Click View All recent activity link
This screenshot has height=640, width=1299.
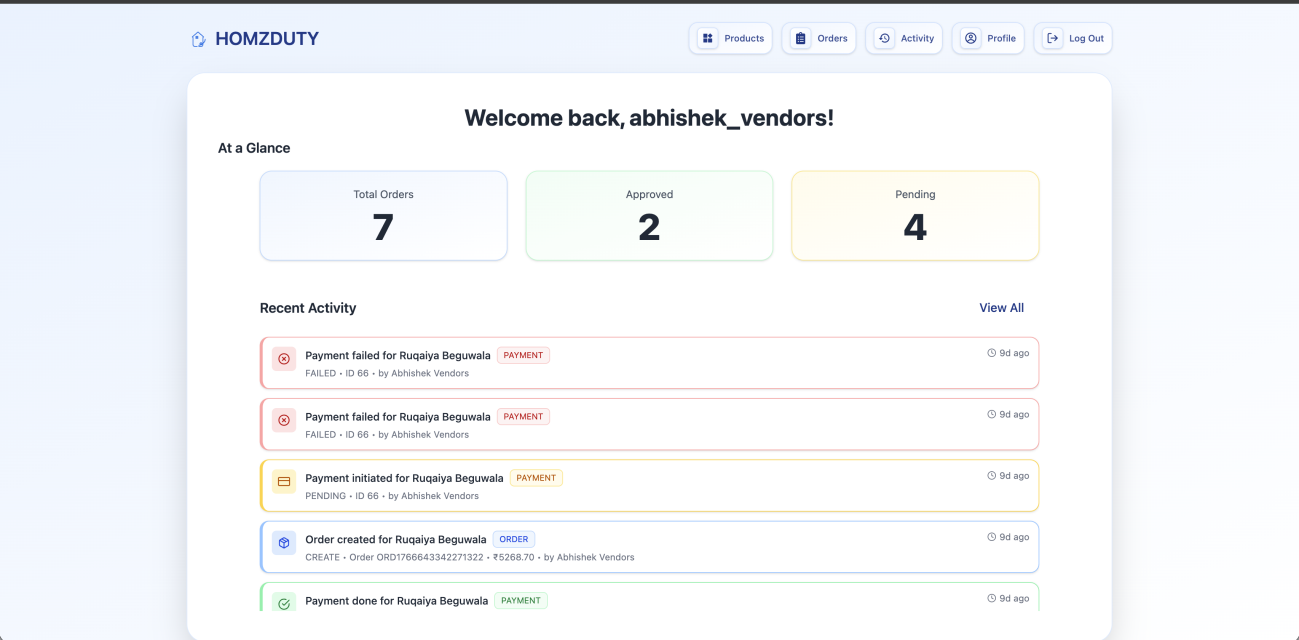tap(1001, 308)
